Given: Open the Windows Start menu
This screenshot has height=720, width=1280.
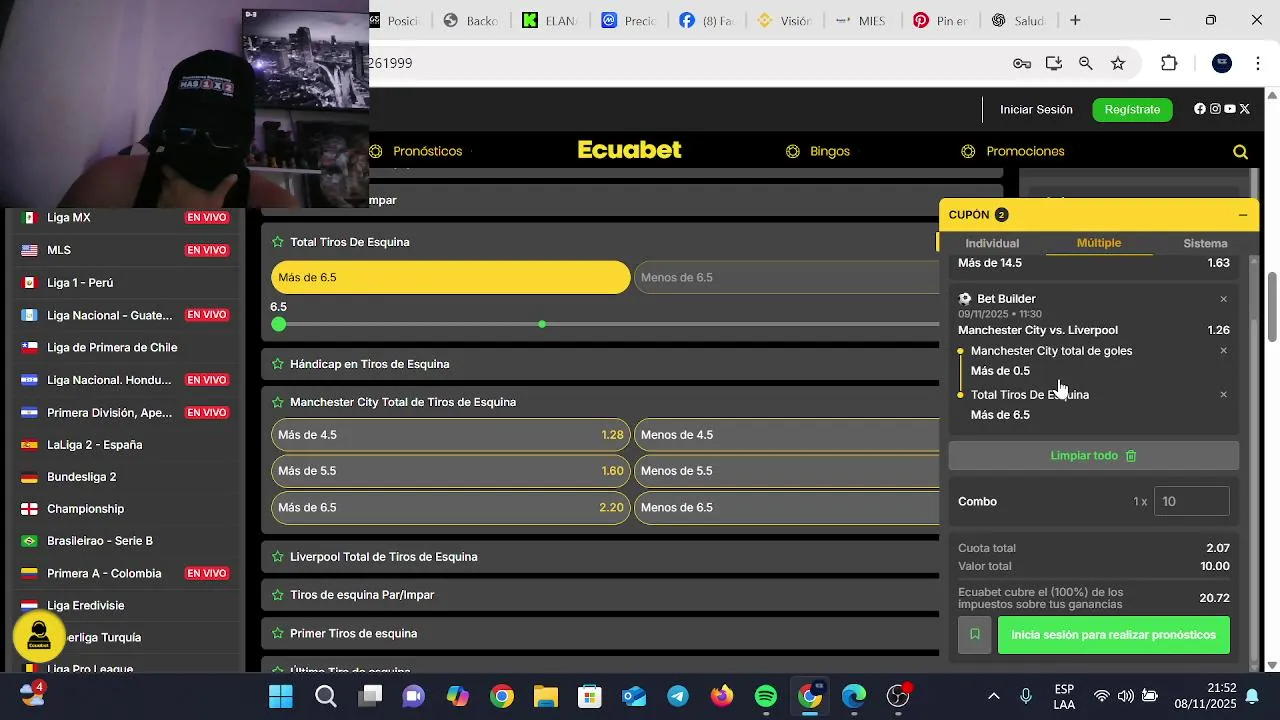Looking at the screenshot, I should click(x=281, y=696).
